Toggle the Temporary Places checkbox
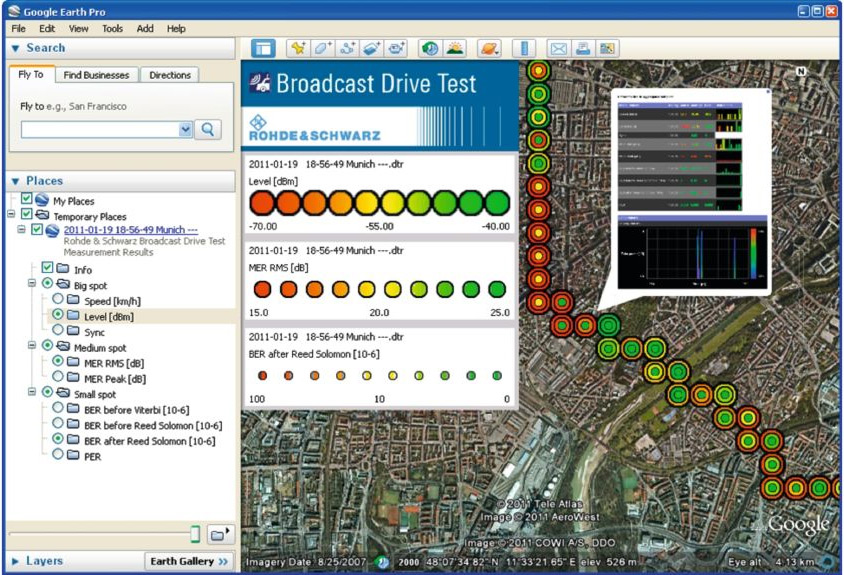Viewport: 844px width, 575px height. coord(26,214)
